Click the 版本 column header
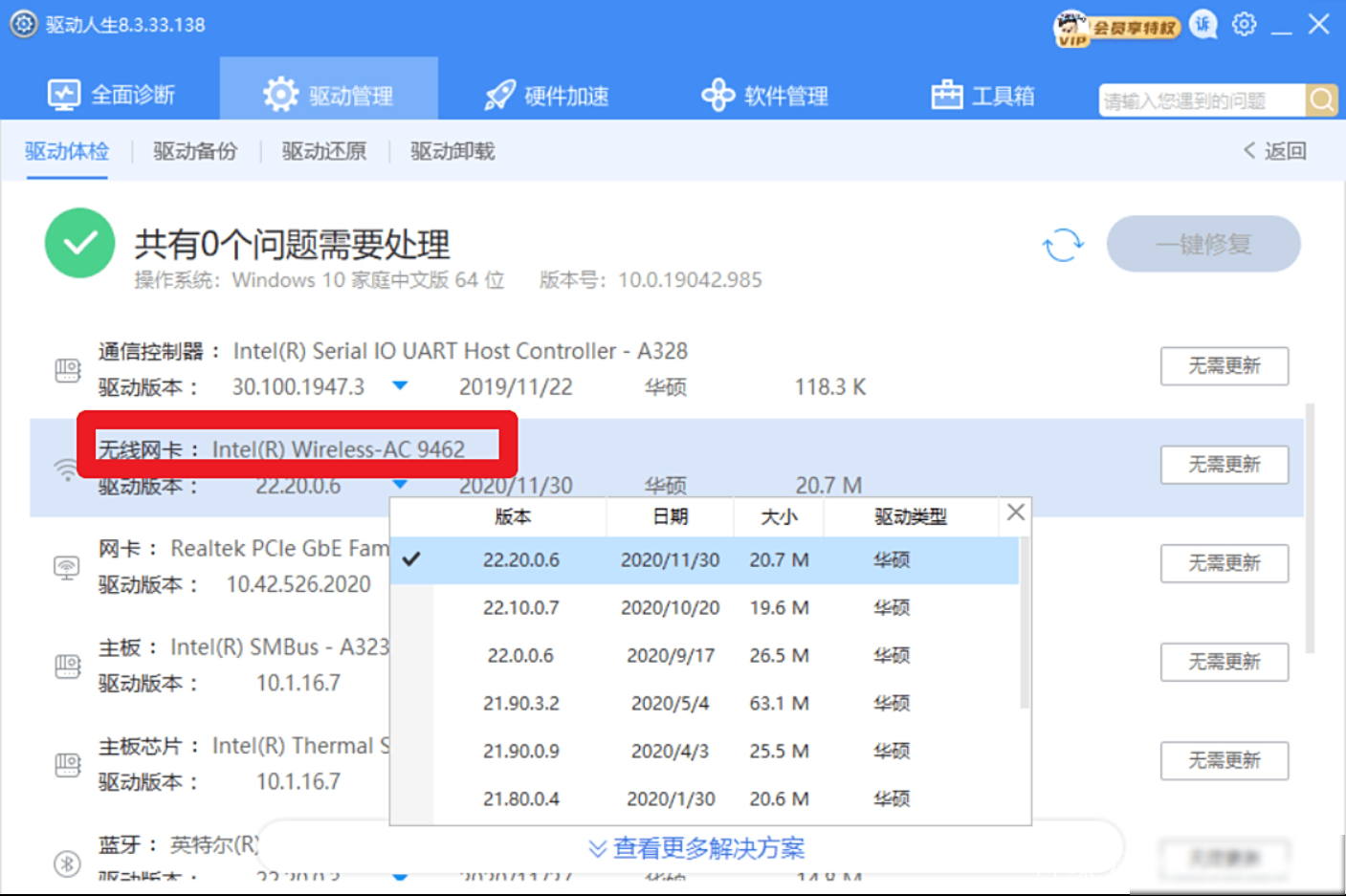Screen dimensions: 1346x896 coord(512,517)
